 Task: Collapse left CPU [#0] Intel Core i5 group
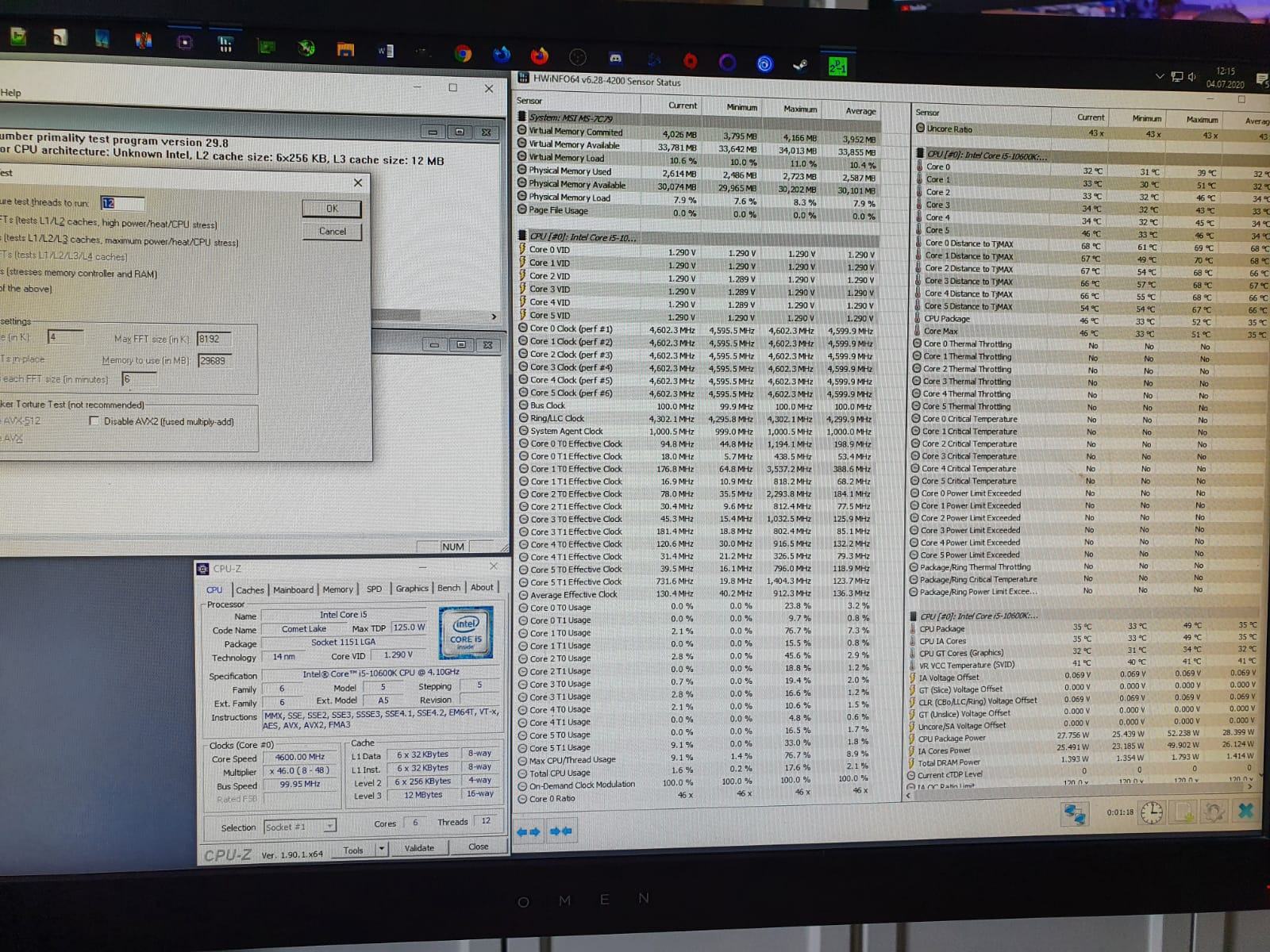pyautogui.click(x=521, y=236)
